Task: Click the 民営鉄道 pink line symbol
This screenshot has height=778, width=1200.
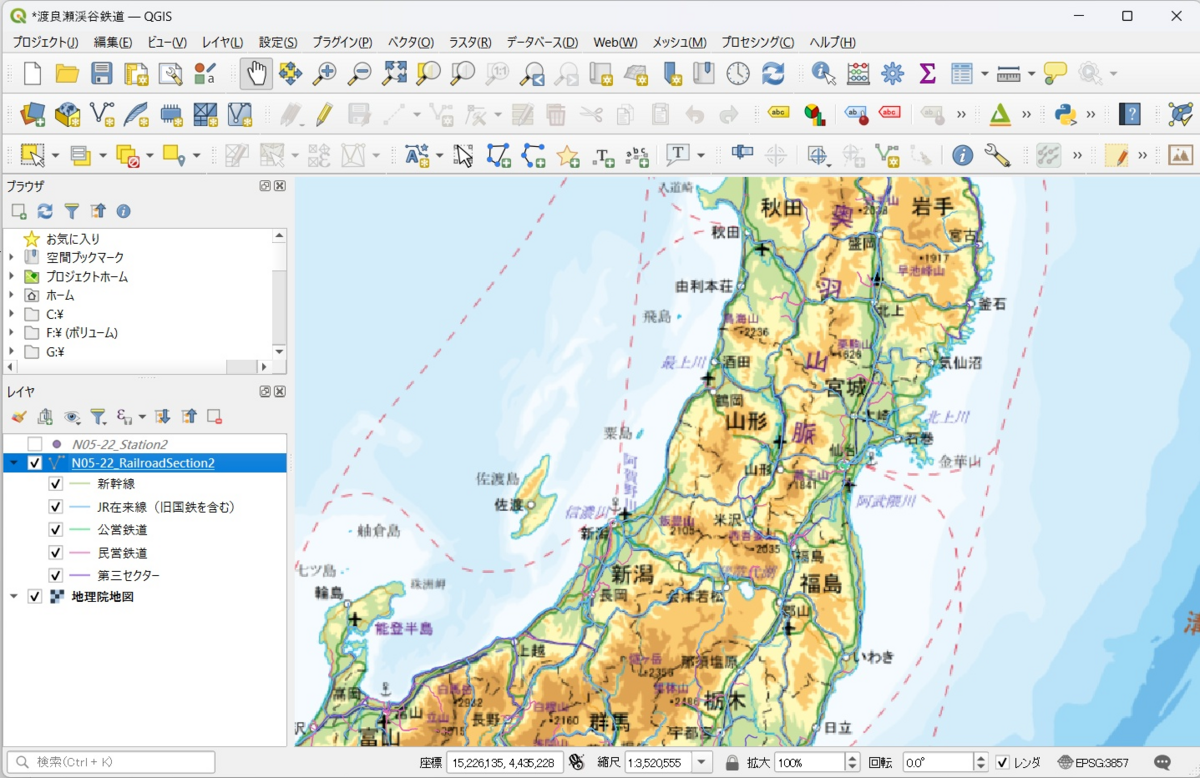Action: pos(80,553)
